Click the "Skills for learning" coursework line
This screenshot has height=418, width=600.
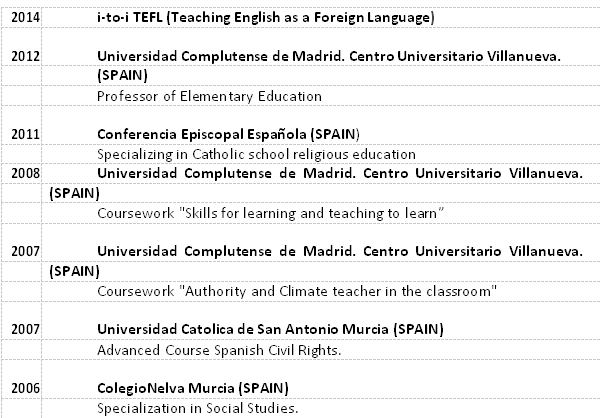[271, 212]
